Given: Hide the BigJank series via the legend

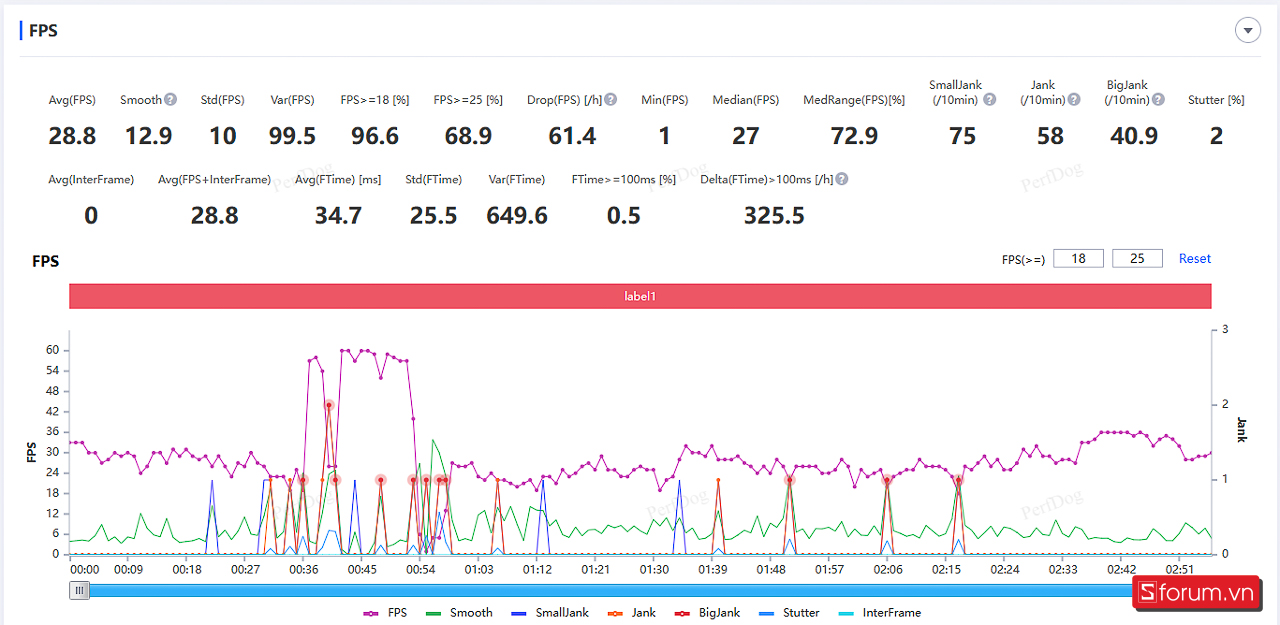Looking at the screenshot, I should (x=708, y=613).
